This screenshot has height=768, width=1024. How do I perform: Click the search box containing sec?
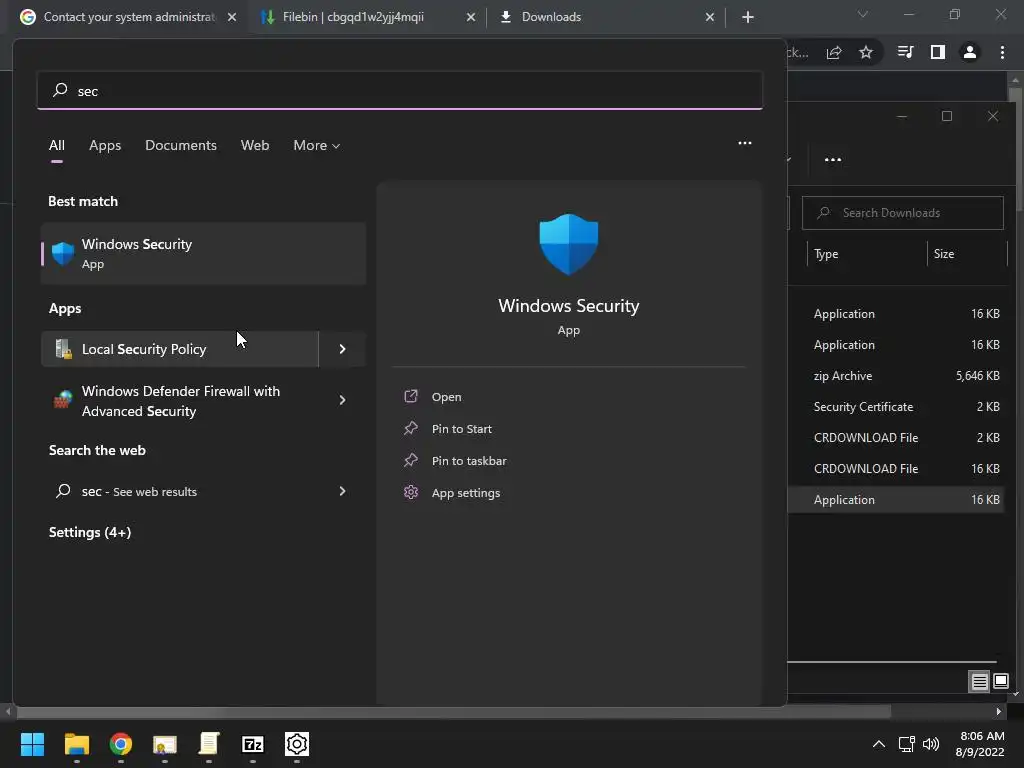pyautogui.click(x=400, y=91)
